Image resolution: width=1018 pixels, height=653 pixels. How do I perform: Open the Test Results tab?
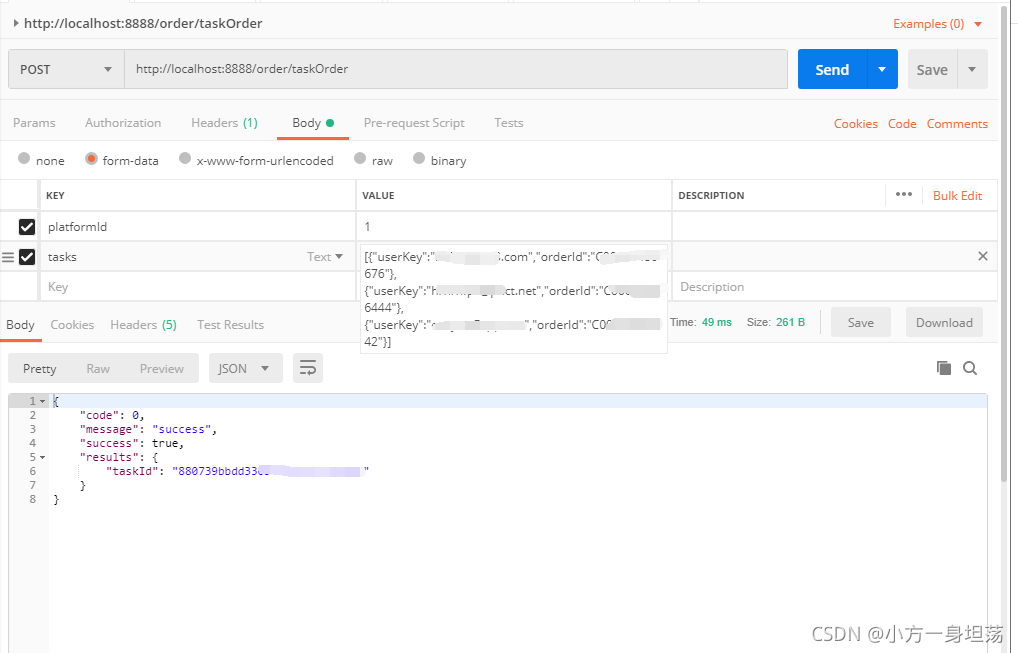coord(230,325)
